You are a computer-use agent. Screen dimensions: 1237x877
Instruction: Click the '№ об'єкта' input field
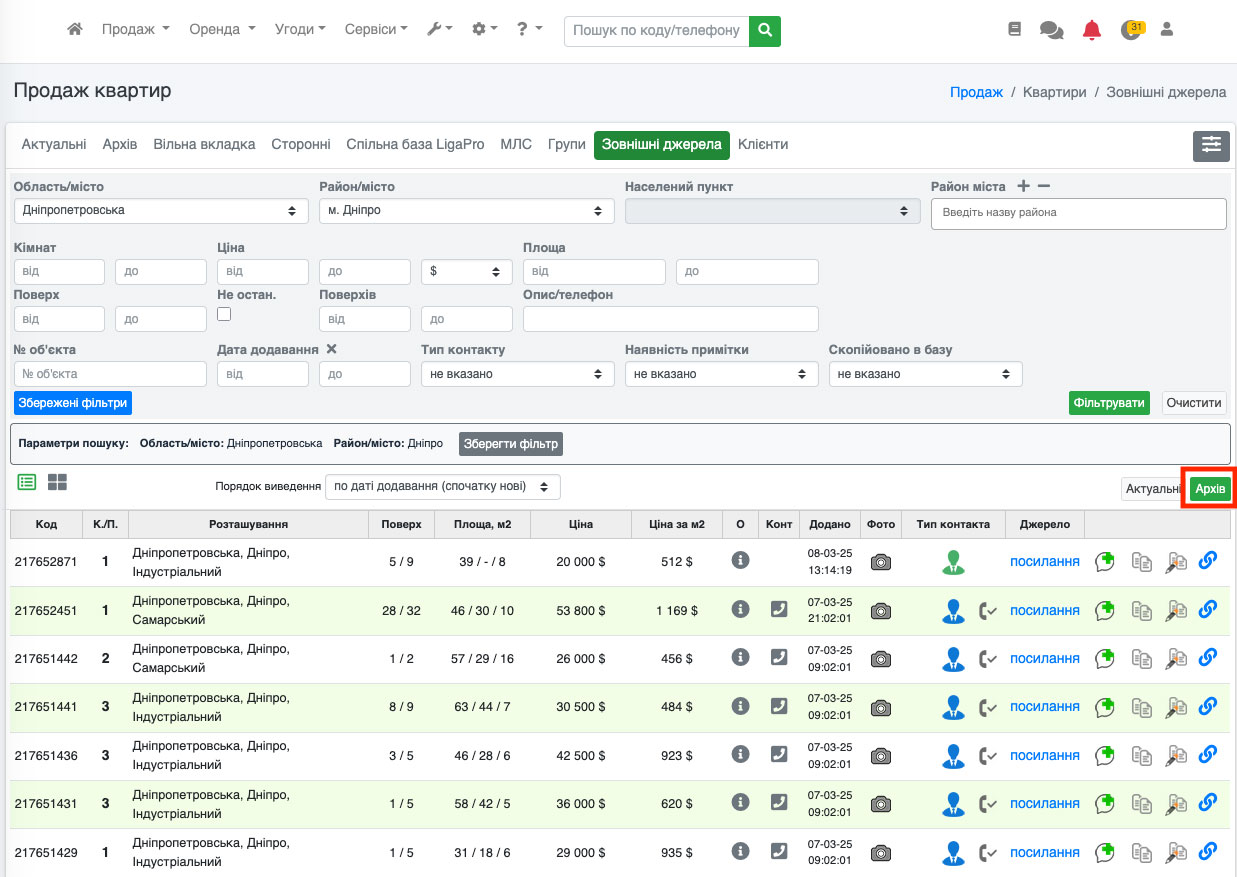pyautogui.click(x=110, y=374)
